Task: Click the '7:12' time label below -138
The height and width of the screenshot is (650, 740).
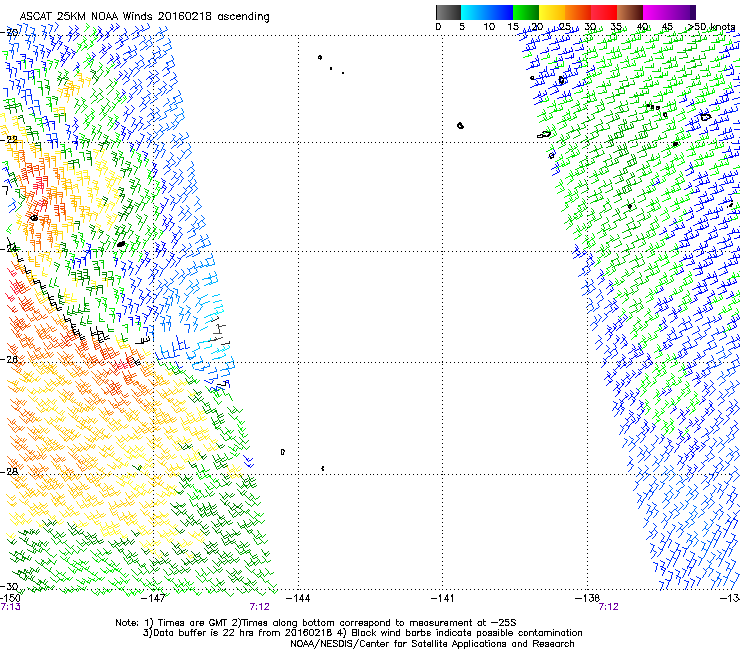Action: (608, 607)
